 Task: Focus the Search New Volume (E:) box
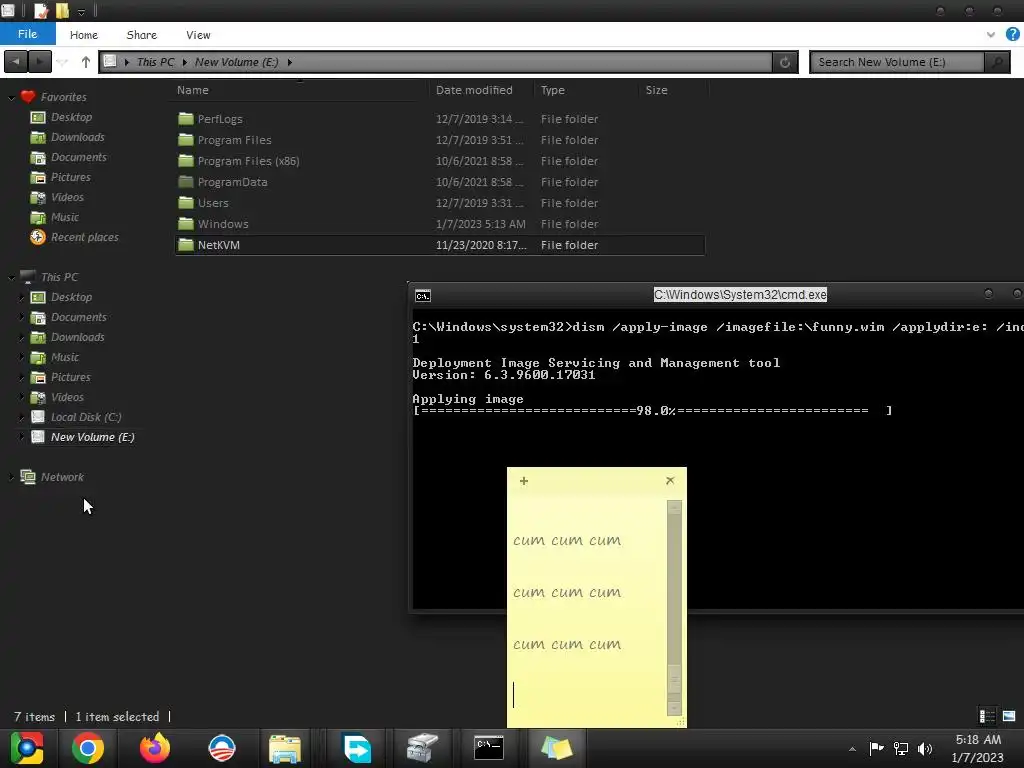[897, 62]
